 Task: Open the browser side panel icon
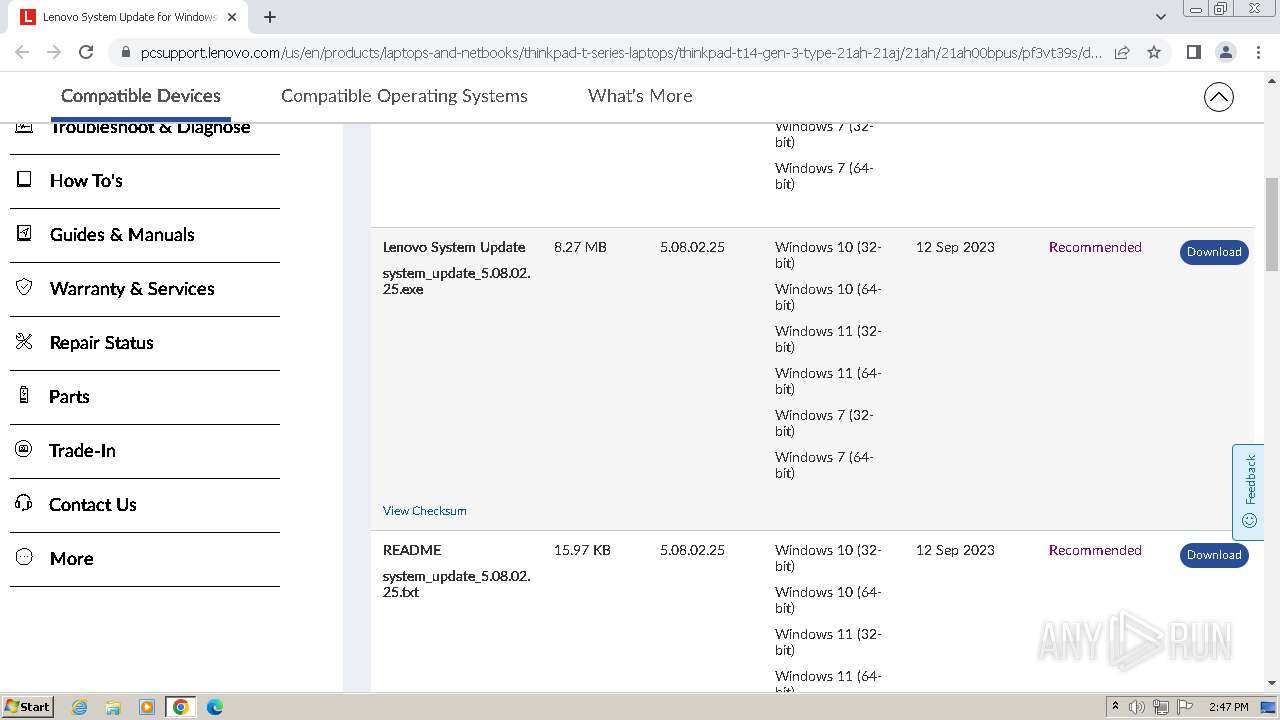pyautogui.click(x=1193, y=52)
